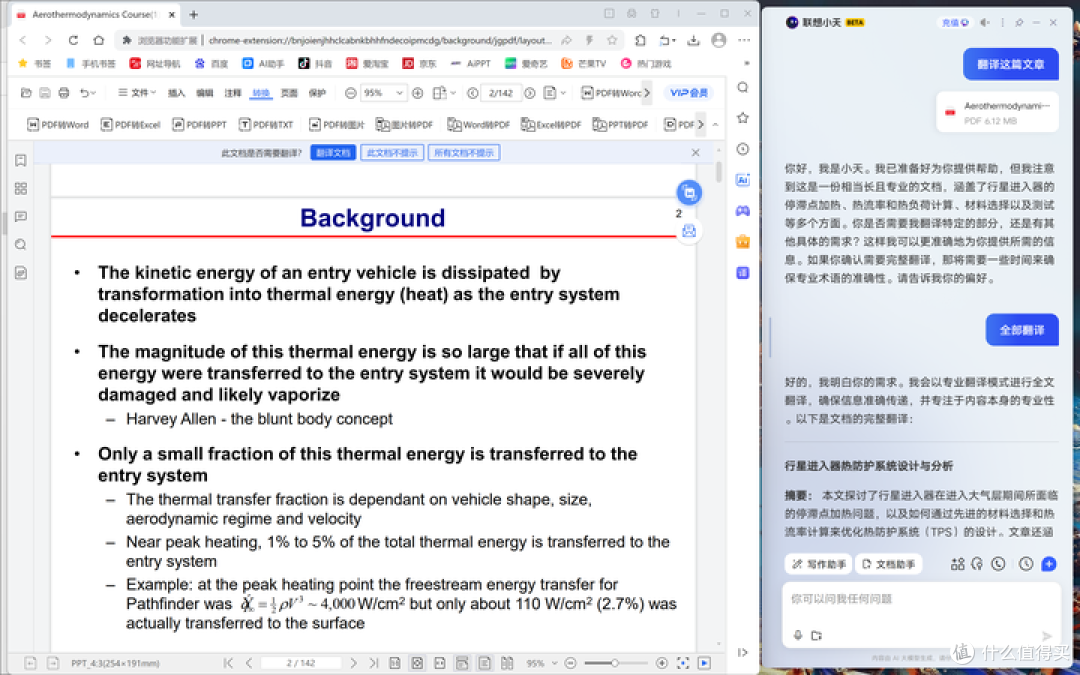1080x675 pixels.
Task: Click 所有文档不提示 button
Action: pos(464,153)
